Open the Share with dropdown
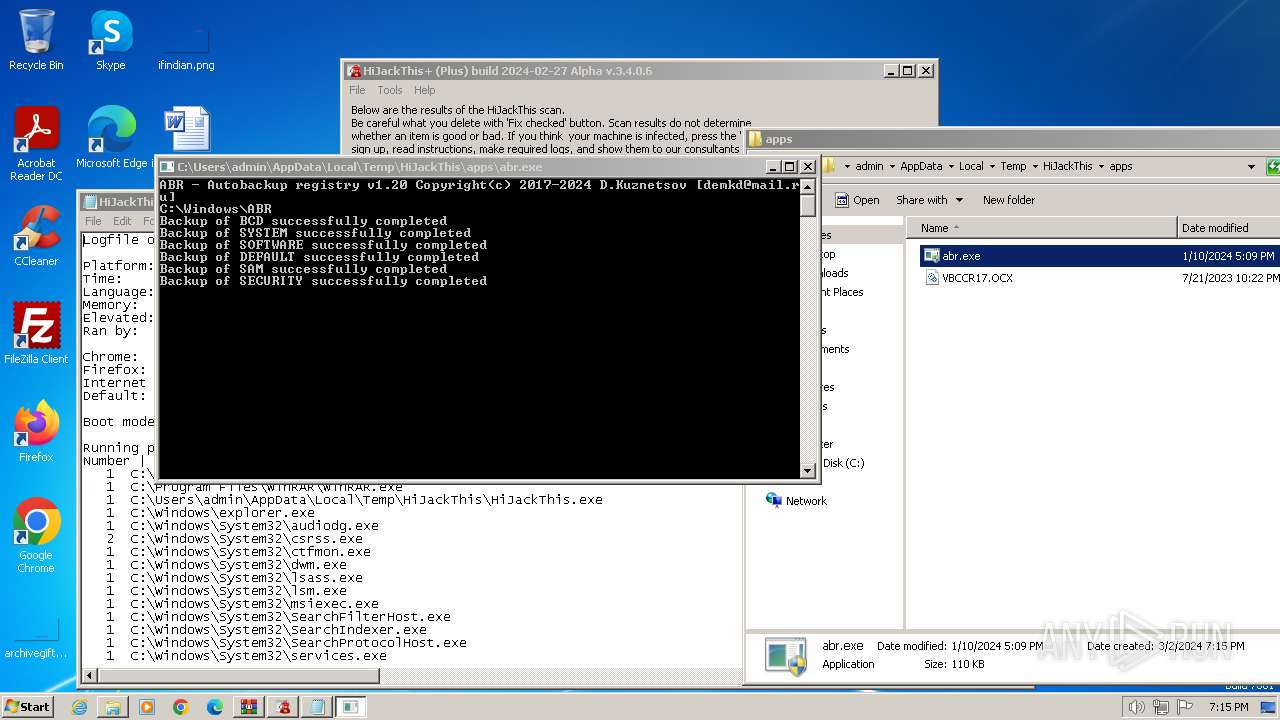The width and height of the screenshot is (1280, 720). (930, 200)
